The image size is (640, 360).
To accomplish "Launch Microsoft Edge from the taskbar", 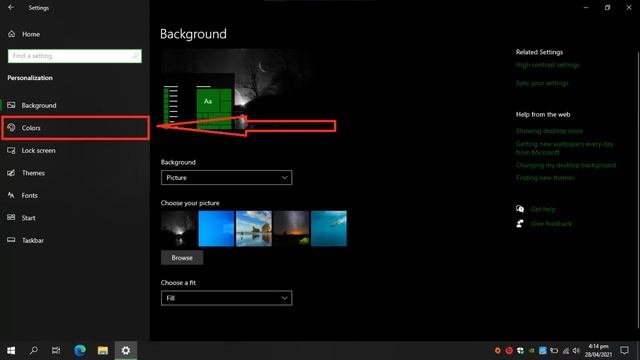I will pos(80,350).
